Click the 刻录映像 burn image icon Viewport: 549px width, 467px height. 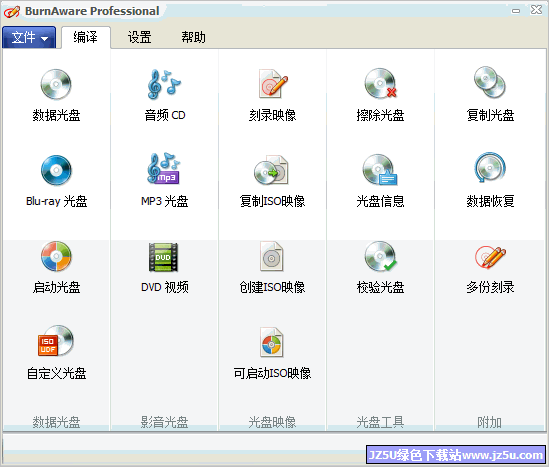click(273, 84)
